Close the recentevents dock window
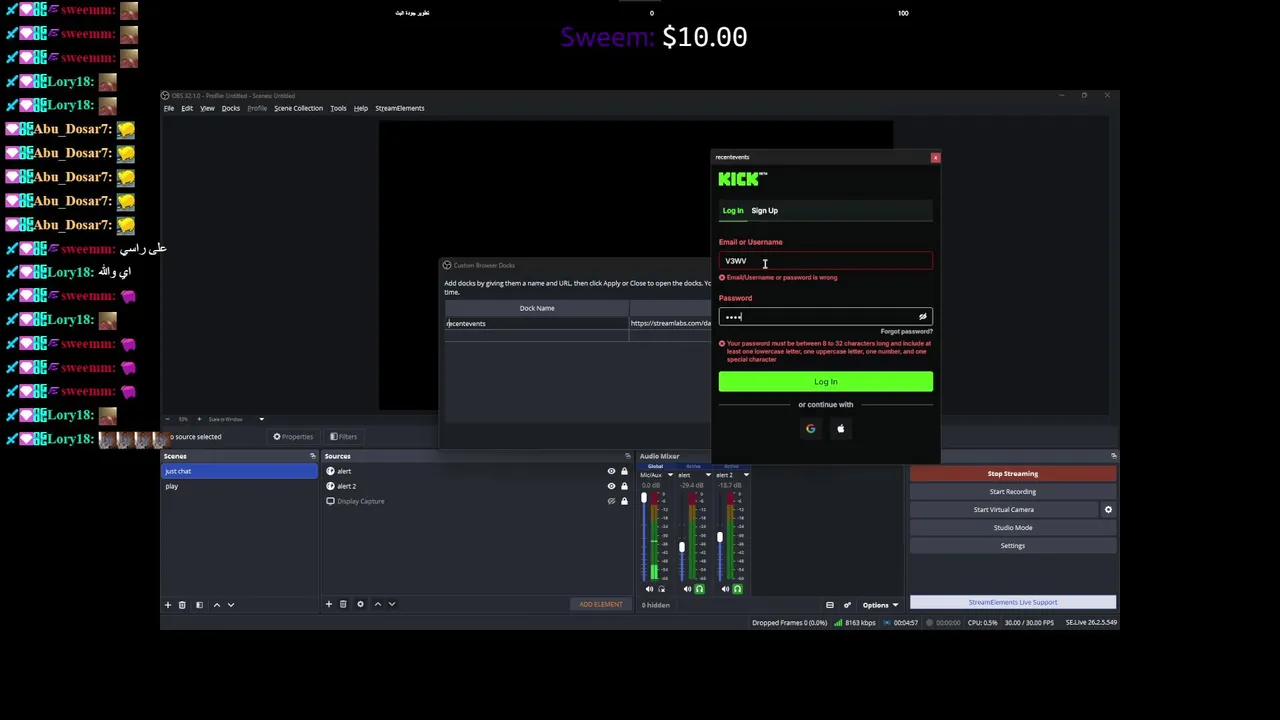 (x=935, y=157)
